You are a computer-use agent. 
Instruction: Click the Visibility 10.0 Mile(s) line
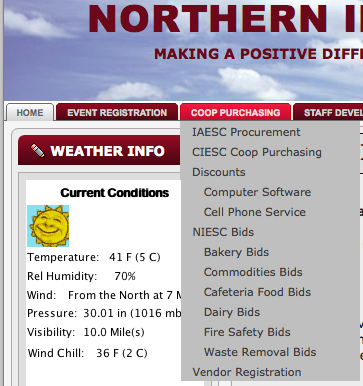point(86,332)
